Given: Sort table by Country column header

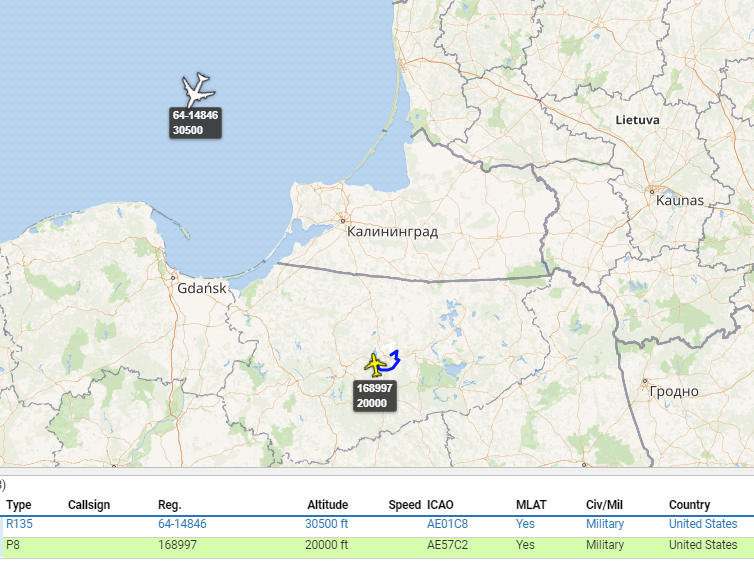Looking at the screenshot, I should point(689,505).
